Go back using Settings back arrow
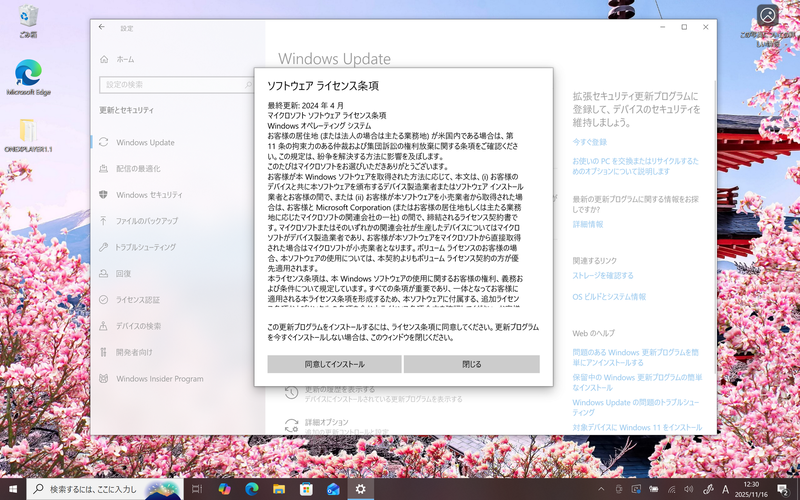Screen dimensions: 800x500 102,27
